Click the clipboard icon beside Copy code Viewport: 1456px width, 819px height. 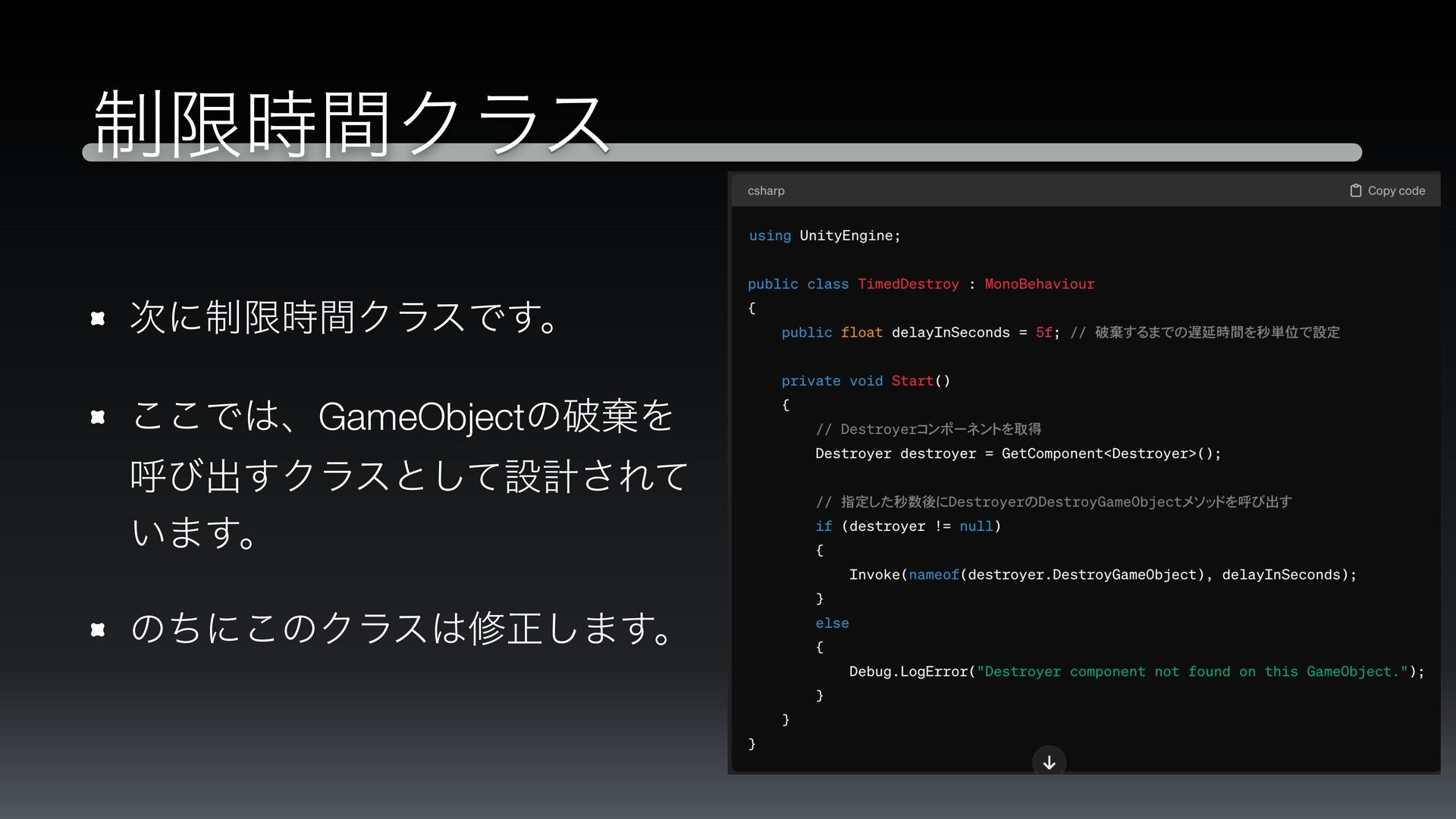coord(1355,190)
